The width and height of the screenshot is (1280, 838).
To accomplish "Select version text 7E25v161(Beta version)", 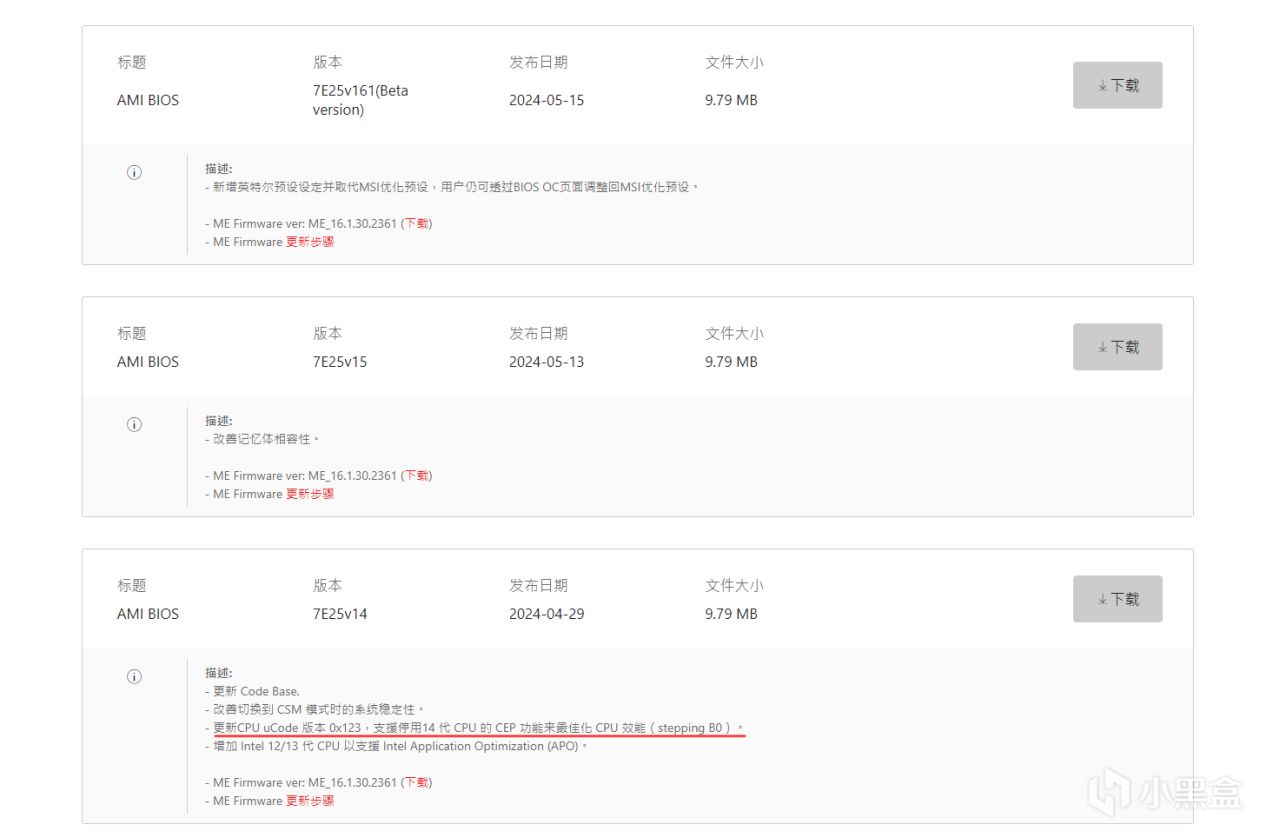I will pyautogui.click(x=361, y=100).
